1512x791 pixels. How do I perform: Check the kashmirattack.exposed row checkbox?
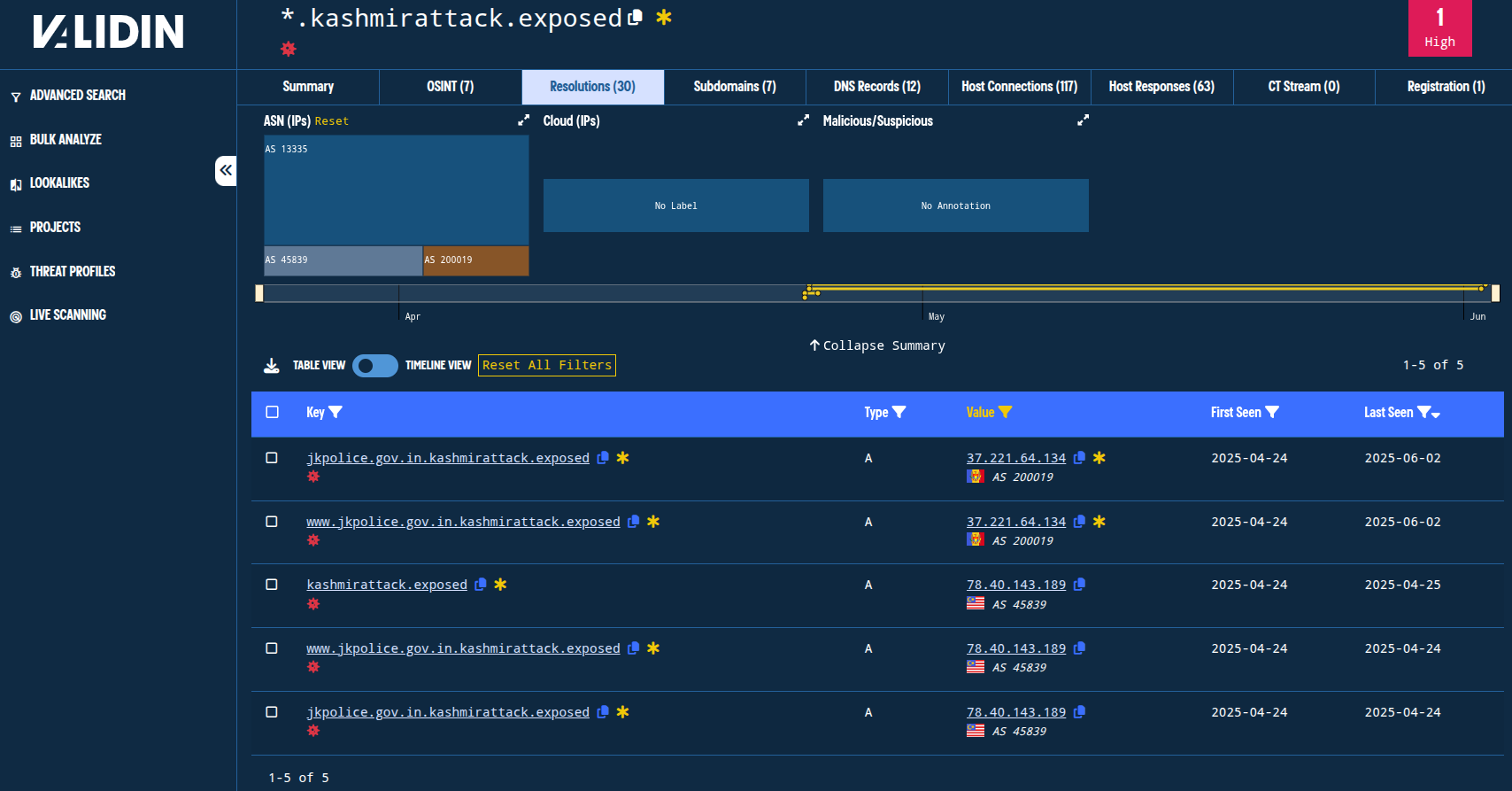272,585
